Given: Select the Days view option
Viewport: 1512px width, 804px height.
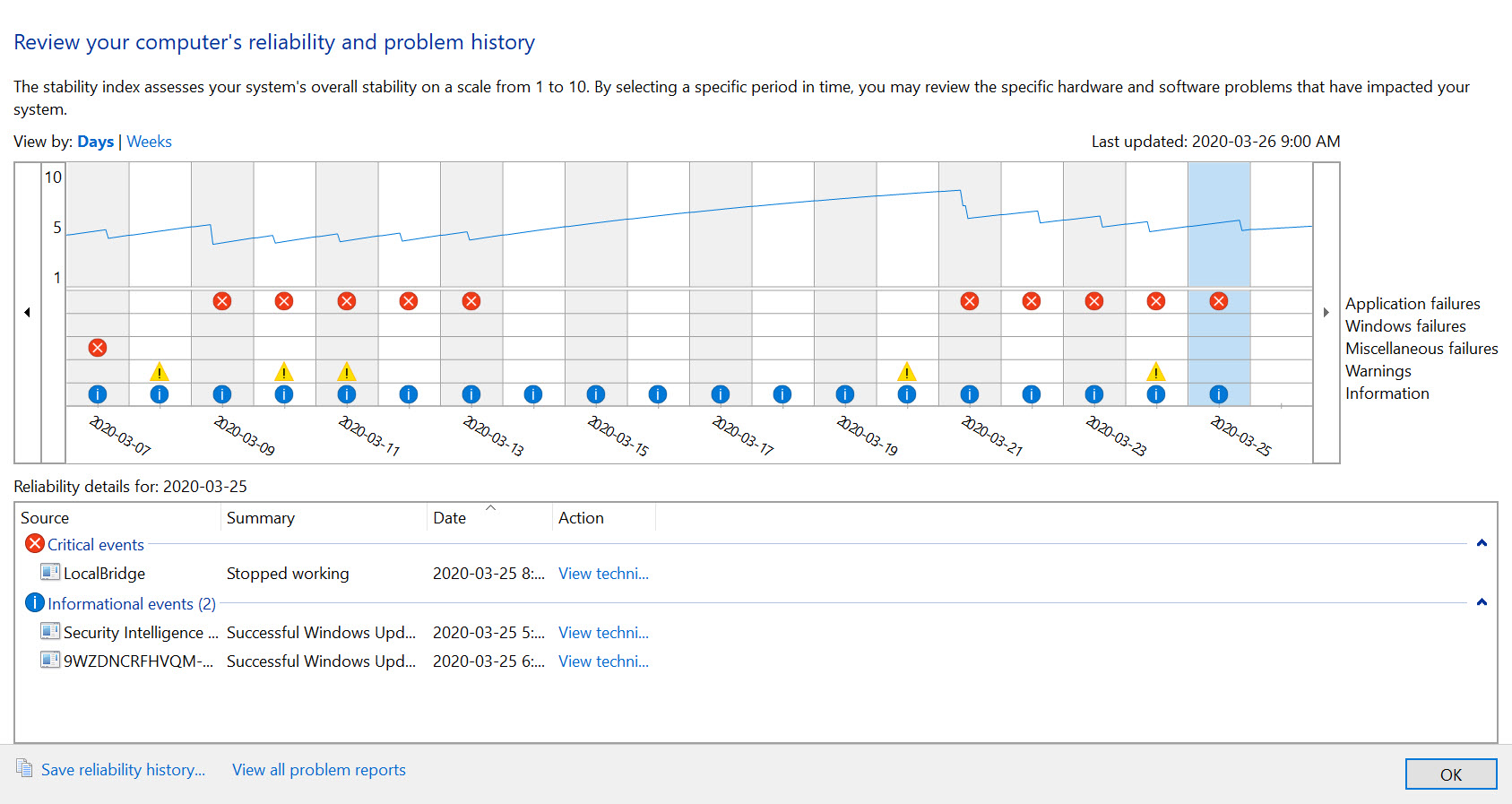Looking at the screenshot, I should click(95, 142).
